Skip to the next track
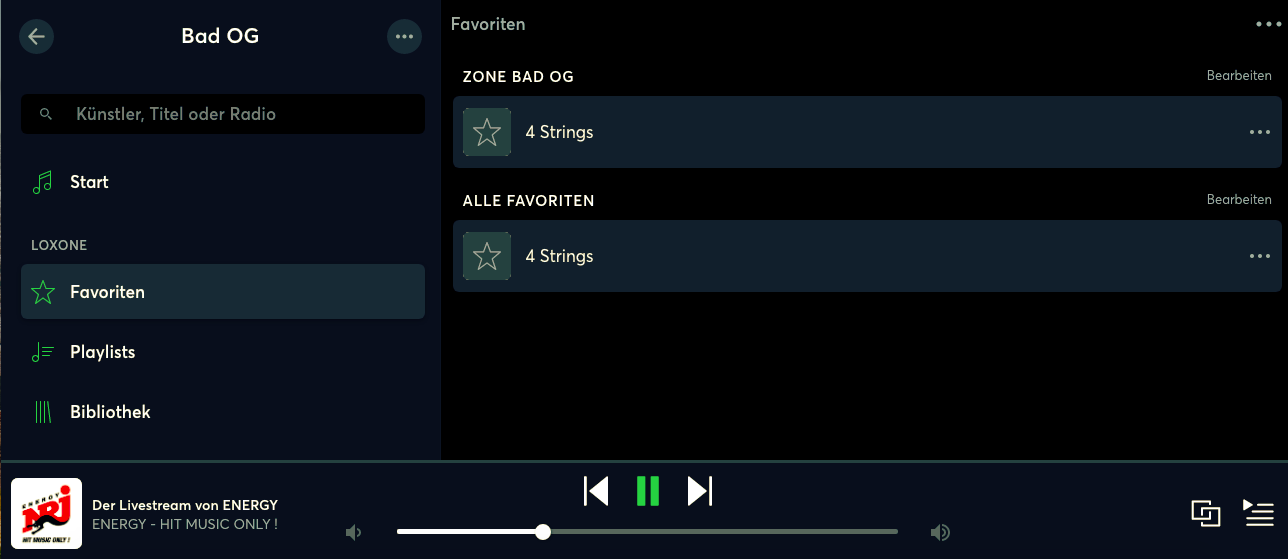Image resolution: width=1288 pixels, height=559 pixels. click(700, 491)
